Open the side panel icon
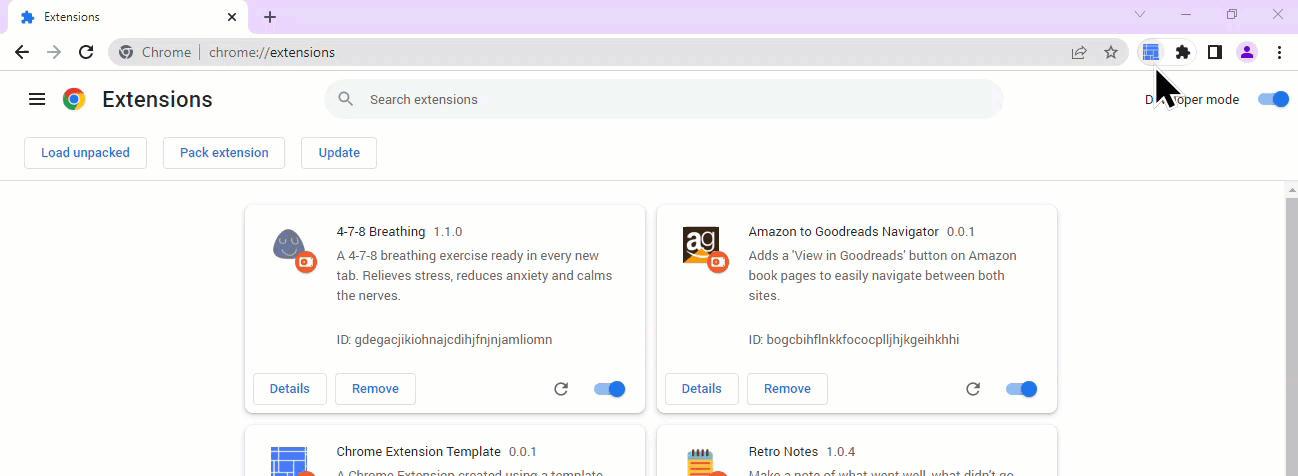The width and height of the screenshot is (1298, 476). coord(1215,52)
